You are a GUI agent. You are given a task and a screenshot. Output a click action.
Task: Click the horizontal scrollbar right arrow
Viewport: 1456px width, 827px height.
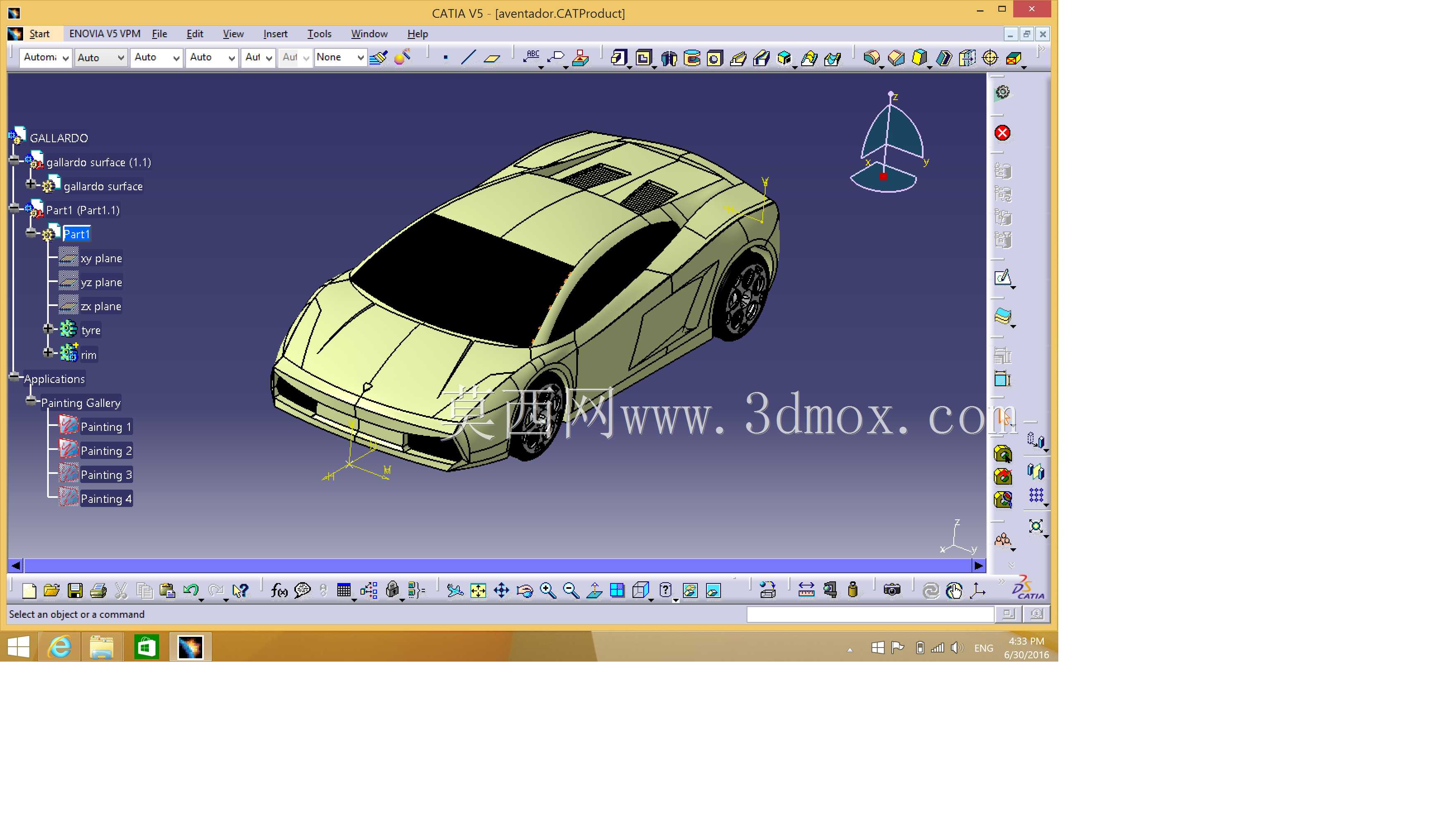979,566
